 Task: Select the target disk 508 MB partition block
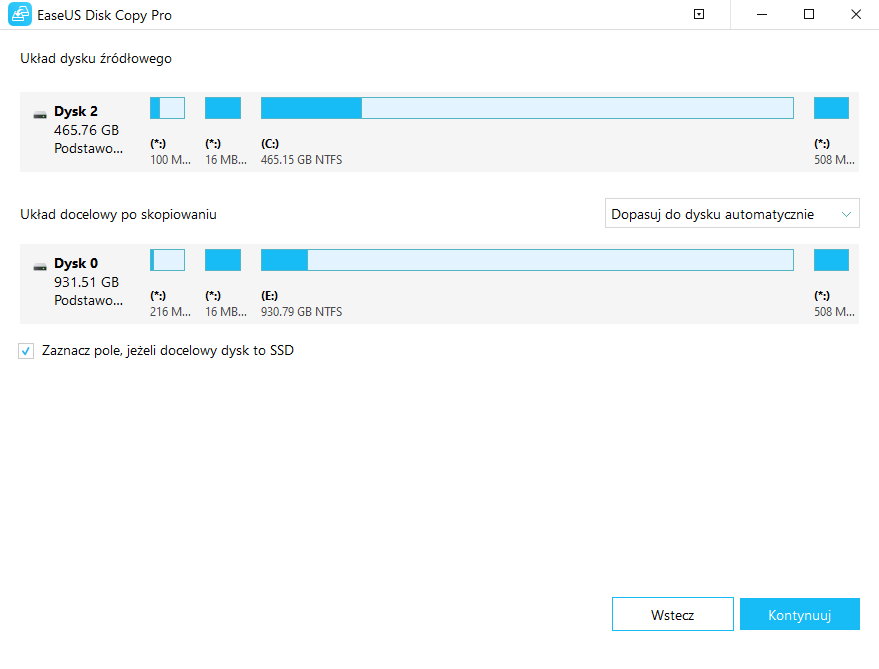[x=831, y=260]
